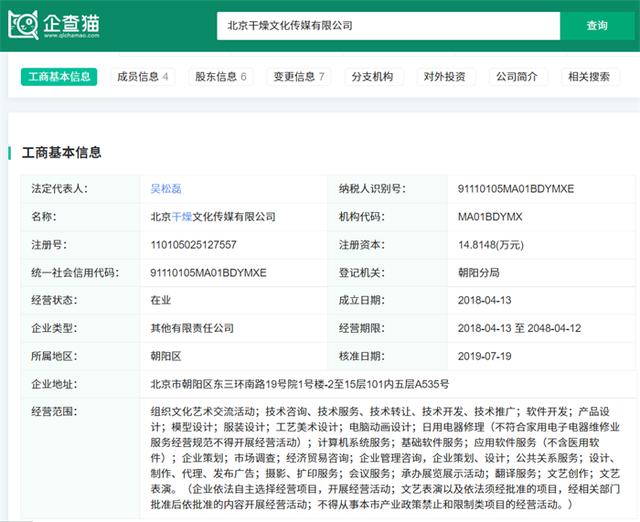Click the 注册资本 label
The image size is (640, 522).
(362, 245)
